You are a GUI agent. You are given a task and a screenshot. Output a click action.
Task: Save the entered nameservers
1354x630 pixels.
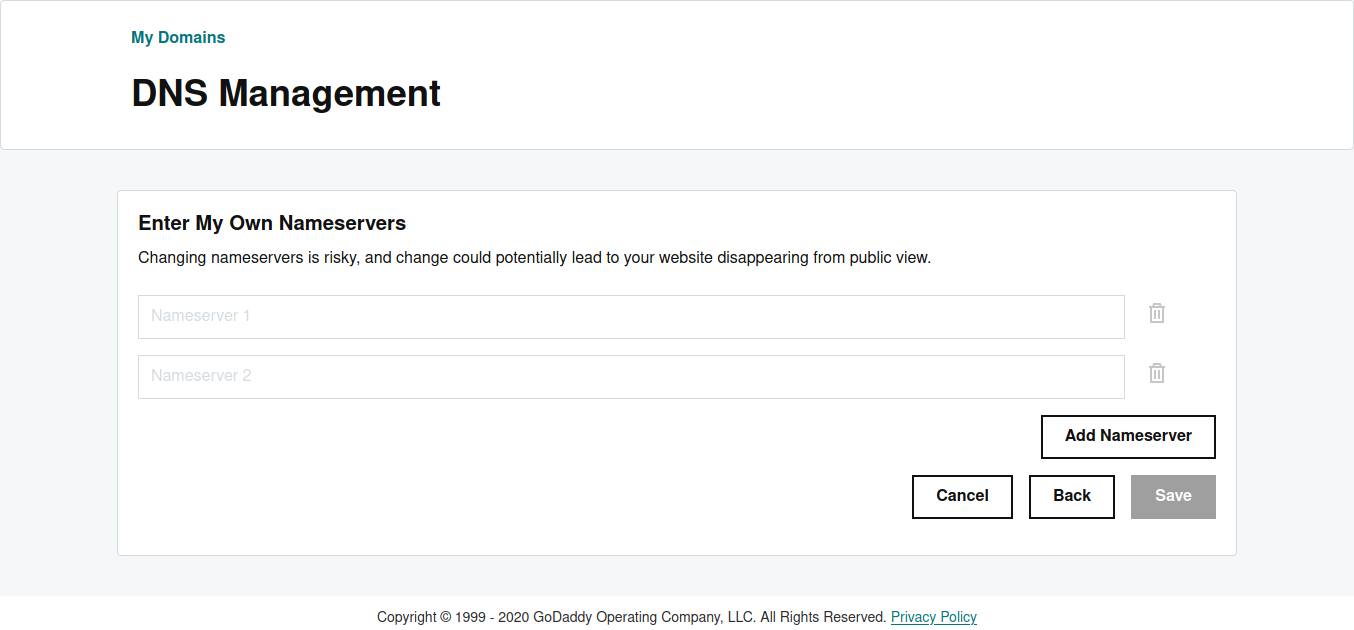pyautogui.click(x=1173, y=497)
